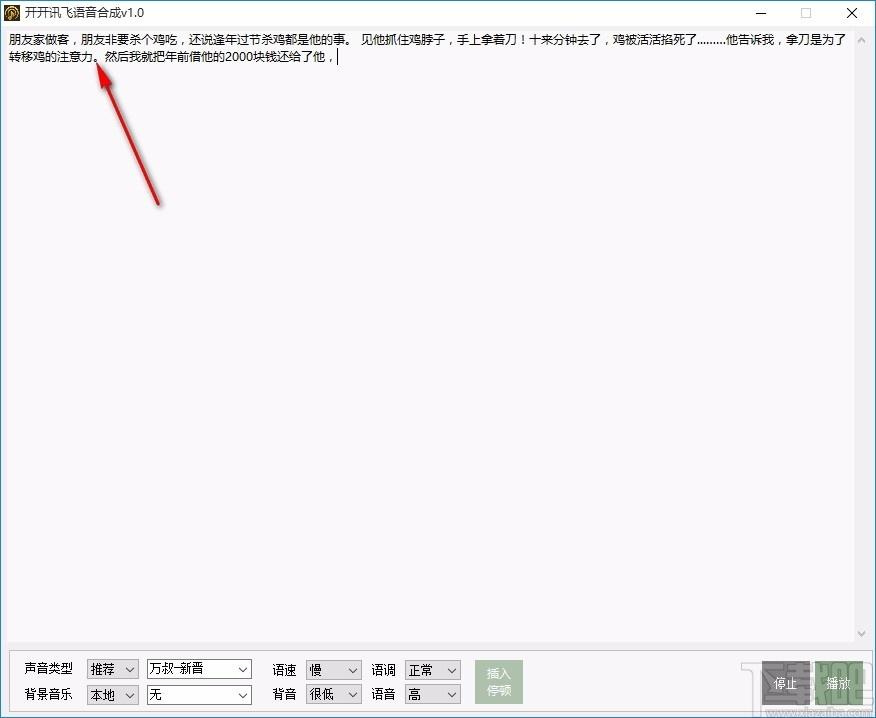Image resolution: width=876 pixels, height=718 pixels.
Task: Open the 语调 tone dropdown showing 正常
Action: click(x=432, y=669)
